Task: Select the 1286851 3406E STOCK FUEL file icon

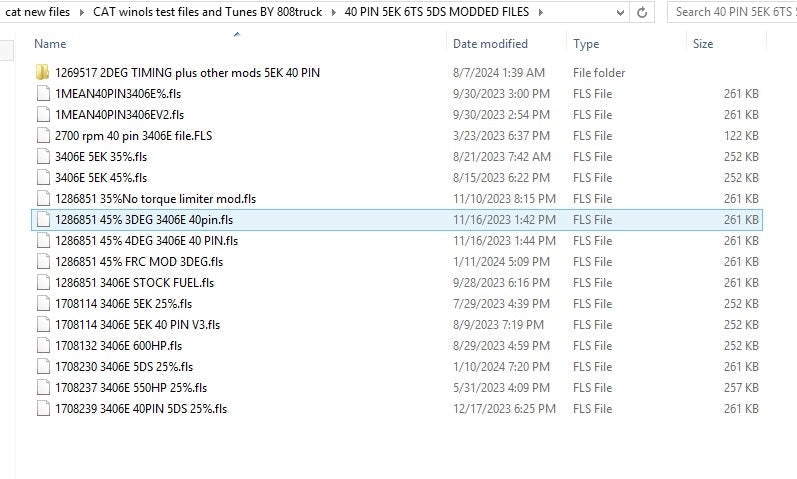Action: [42, 283]
